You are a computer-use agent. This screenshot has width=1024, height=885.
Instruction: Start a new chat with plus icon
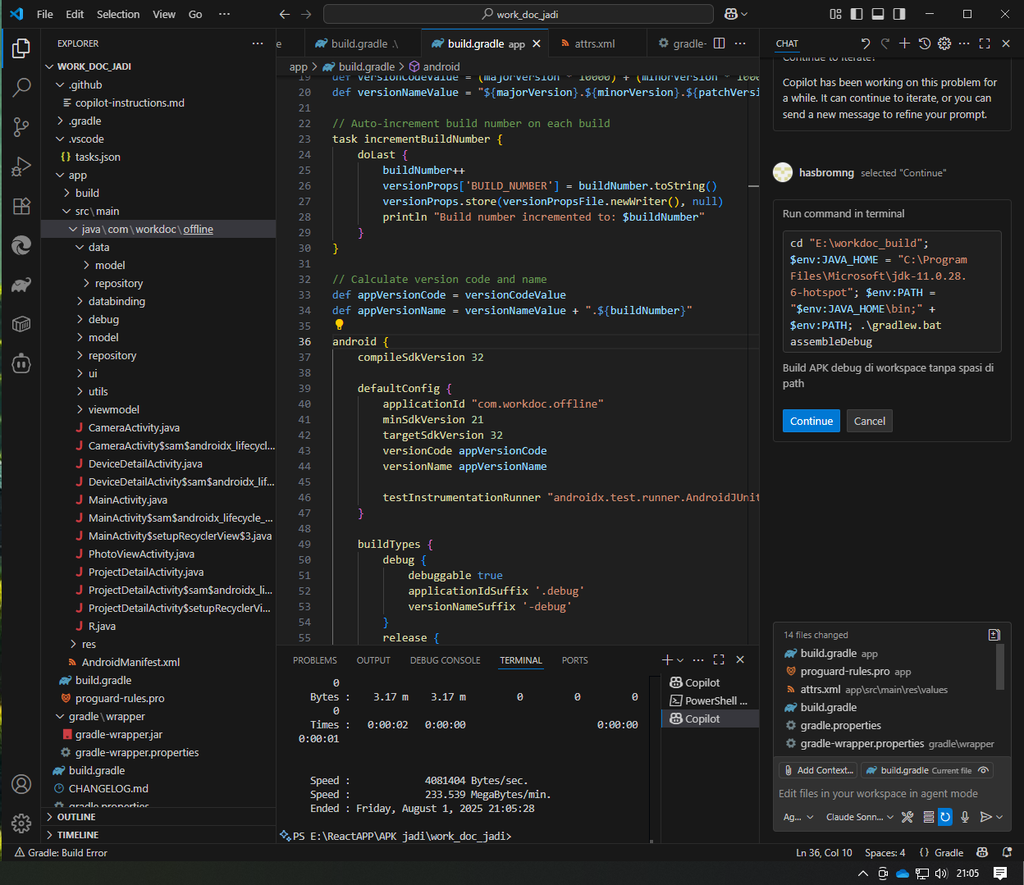click(904, 43)
